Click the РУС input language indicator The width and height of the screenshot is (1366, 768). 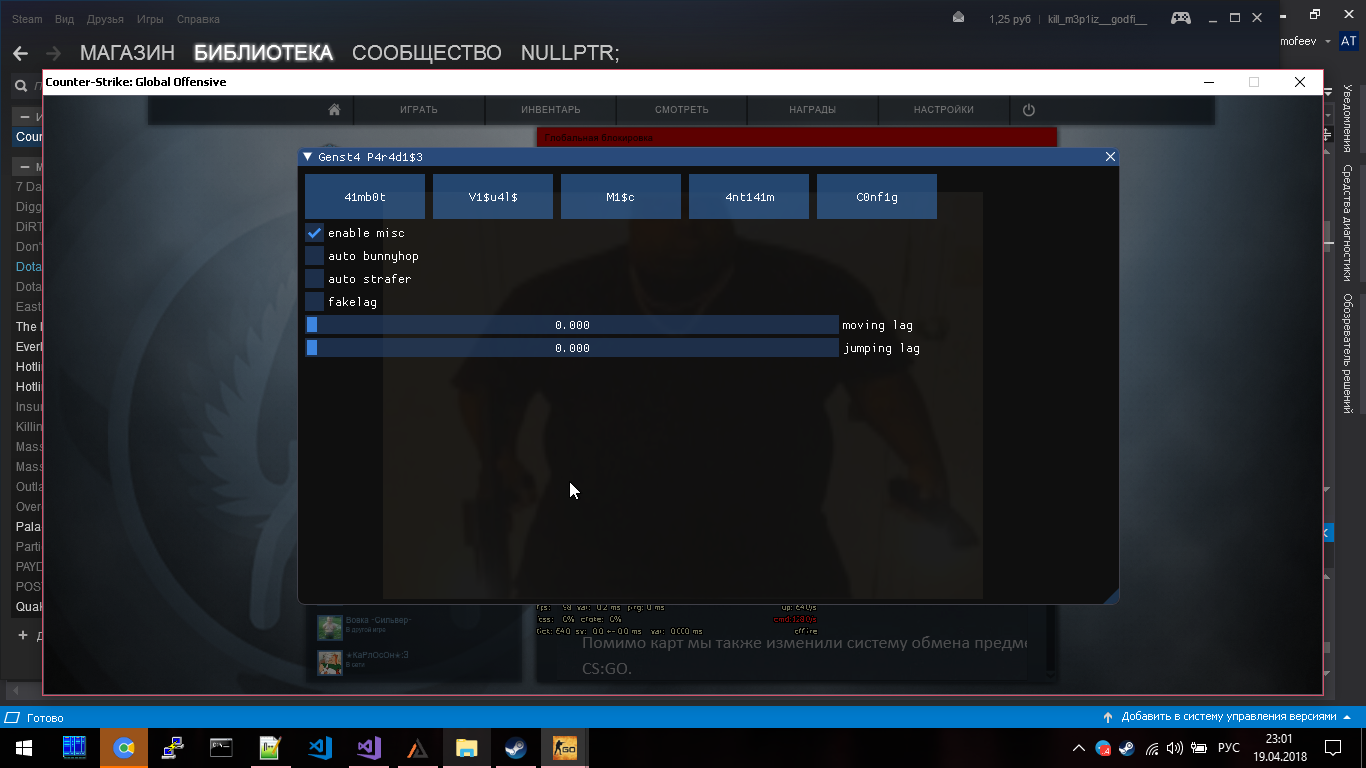1229,748
